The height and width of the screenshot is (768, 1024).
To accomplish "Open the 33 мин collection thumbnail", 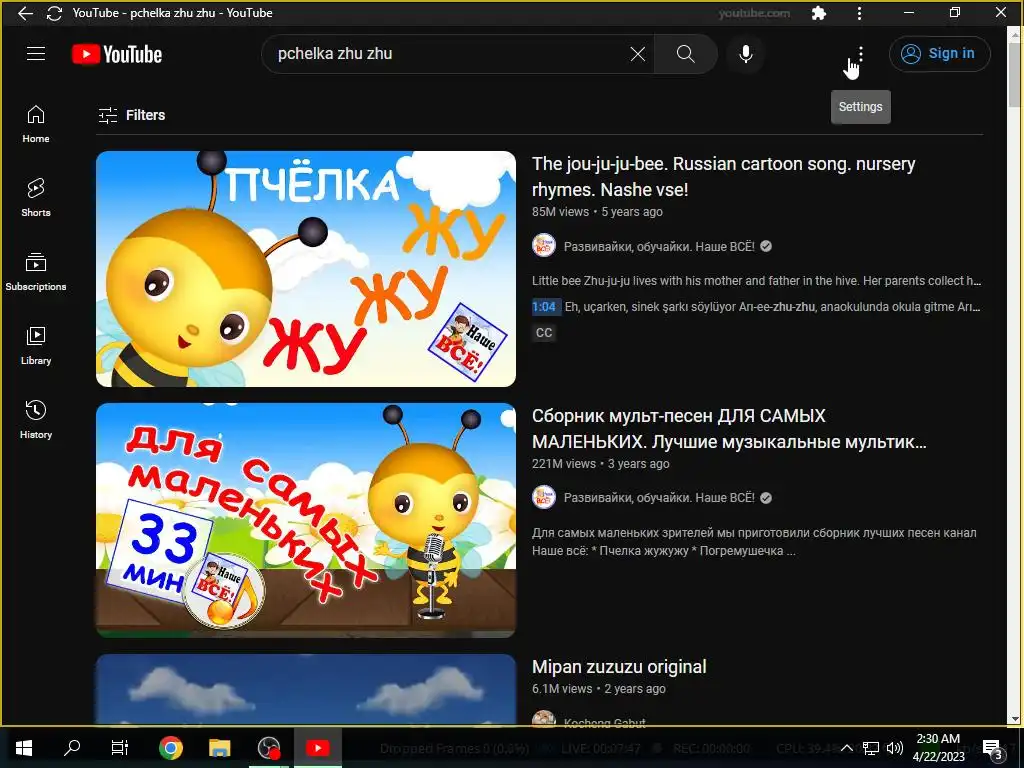I will coord(306,520).
